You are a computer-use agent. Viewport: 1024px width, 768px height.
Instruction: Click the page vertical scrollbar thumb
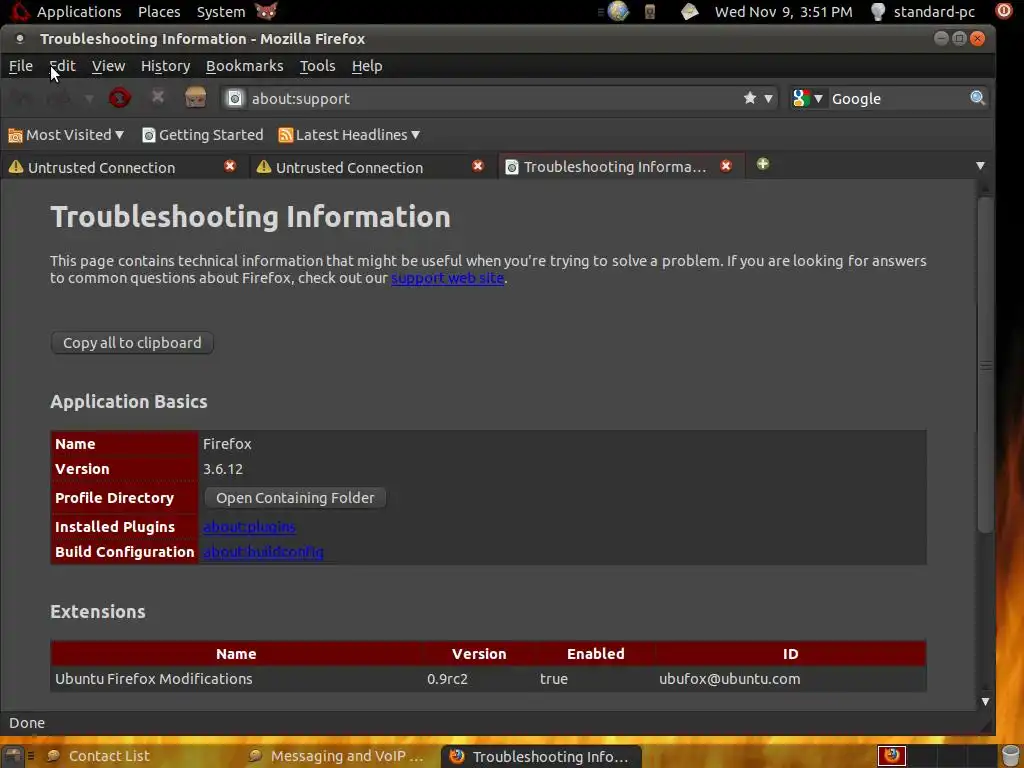tap(985, 366)
